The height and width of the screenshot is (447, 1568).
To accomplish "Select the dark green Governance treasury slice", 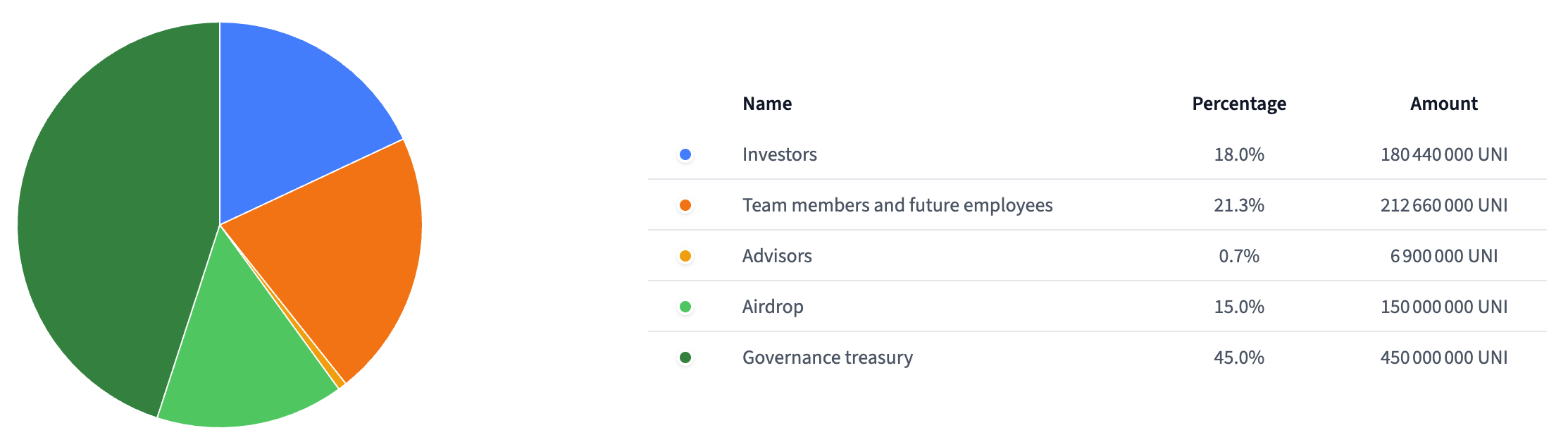I will (113, 226).
